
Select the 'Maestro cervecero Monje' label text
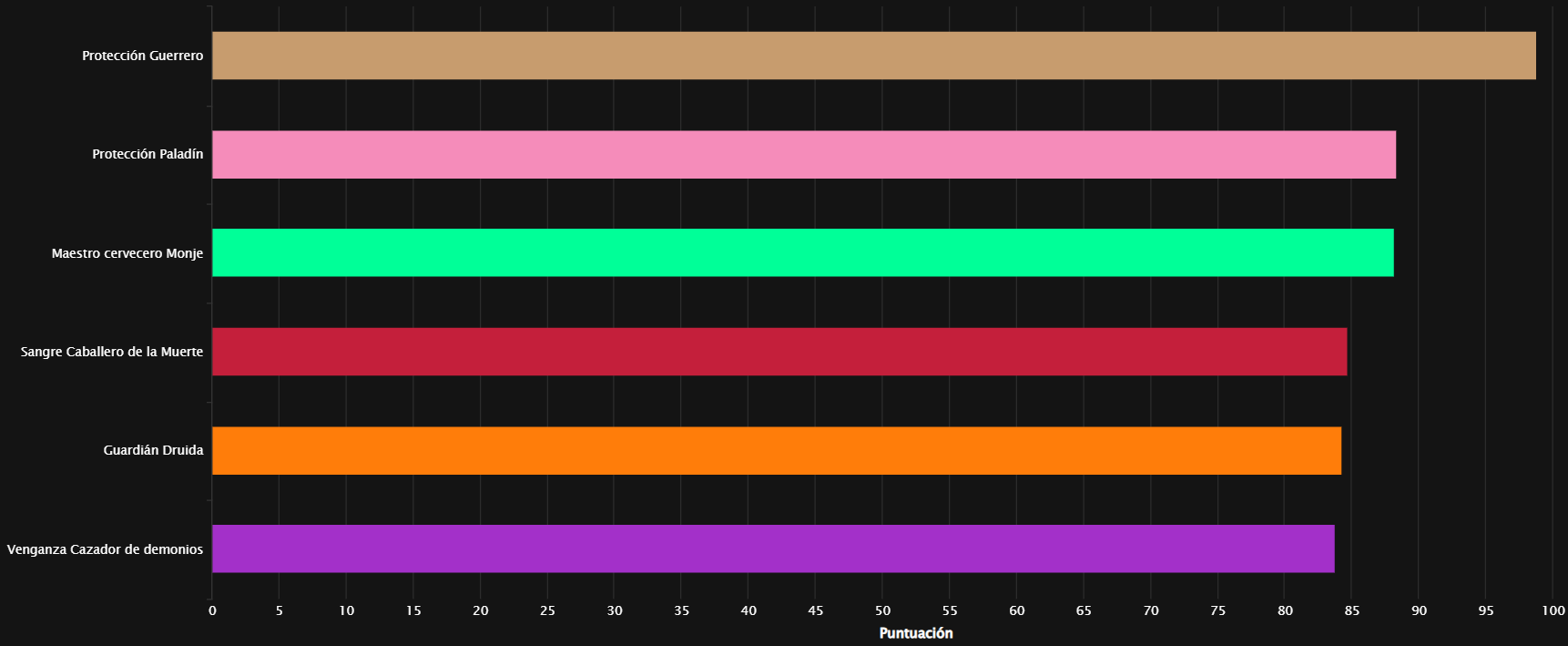click(x=127, y=253)
